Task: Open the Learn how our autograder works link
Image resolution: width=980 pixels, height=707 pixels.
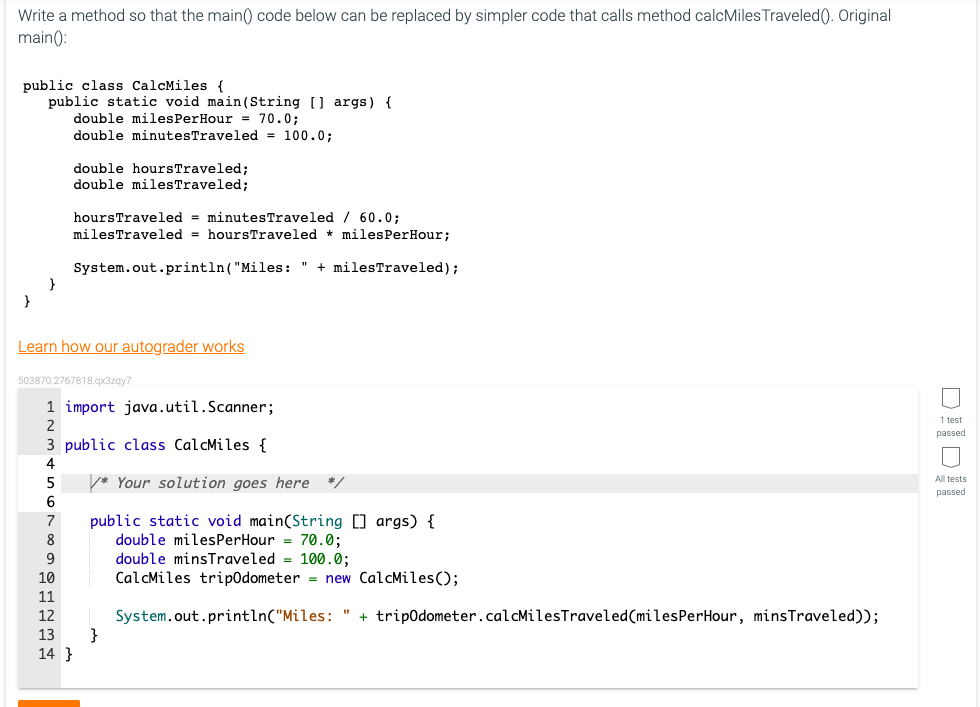Action: click(x=130, y=346)
